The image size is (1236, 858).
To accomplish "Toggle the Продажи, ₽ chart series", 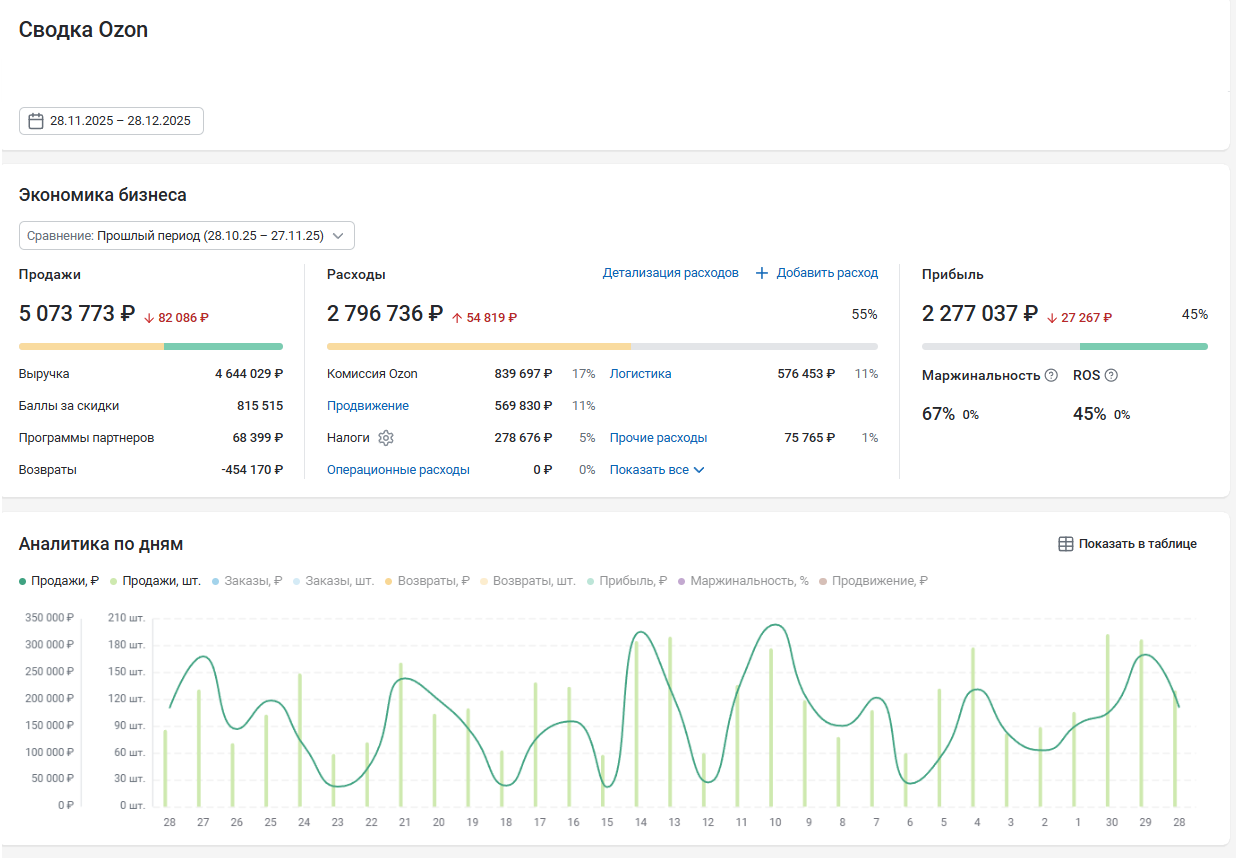I will point(58,581).
